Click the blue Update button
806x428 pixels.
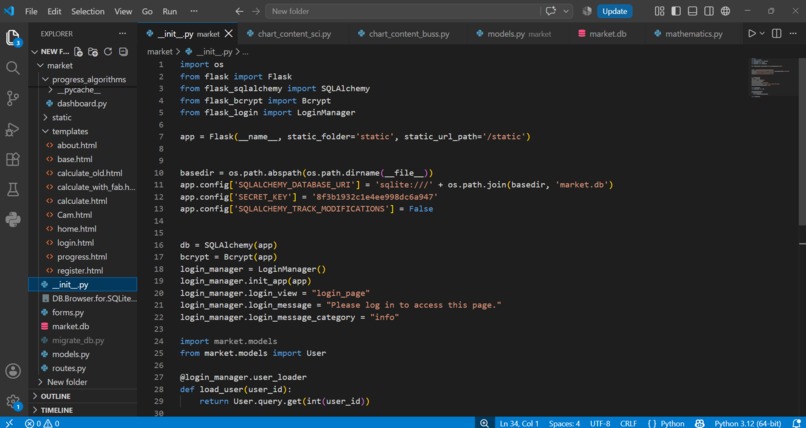click(x=614, y=11)
